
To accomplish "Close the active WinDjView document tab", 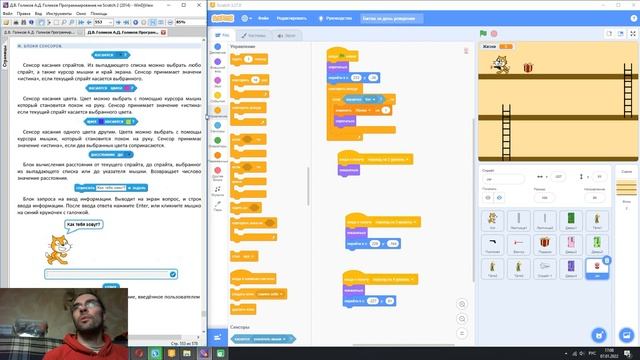I will [163, 32].
